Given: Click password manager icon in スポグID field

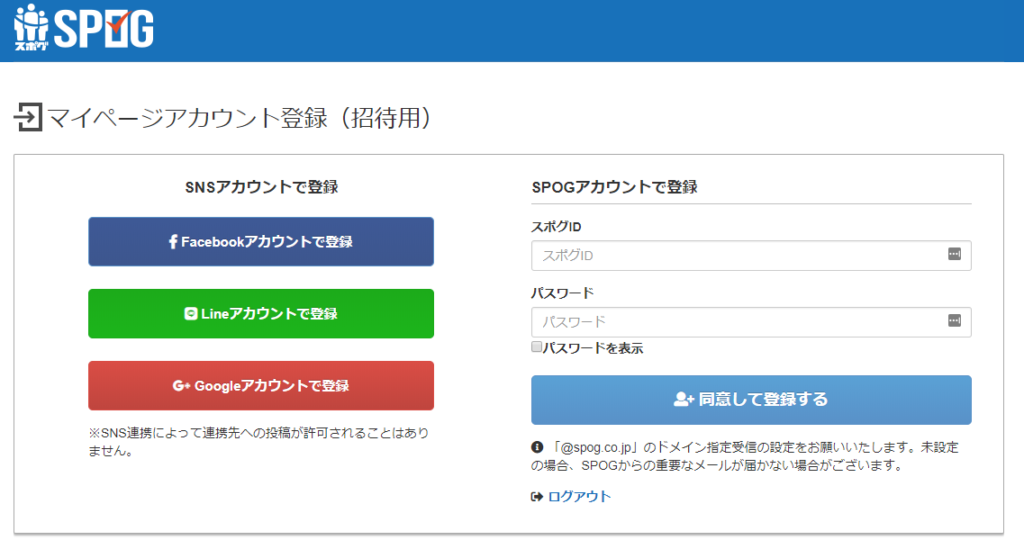Looking at the screenshot, I should [x=954, y=254].
